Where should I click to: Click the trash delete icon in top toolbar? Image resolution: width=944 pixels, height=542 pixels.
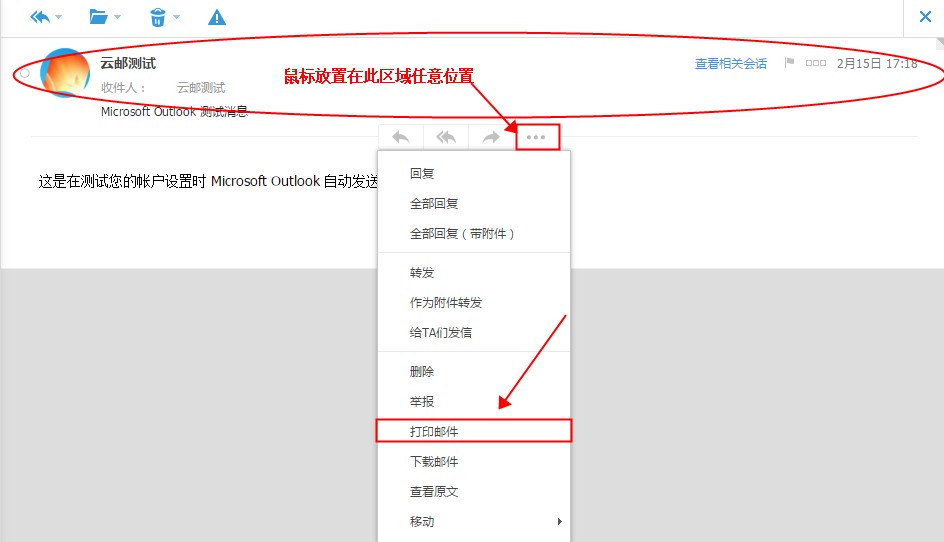158,17
